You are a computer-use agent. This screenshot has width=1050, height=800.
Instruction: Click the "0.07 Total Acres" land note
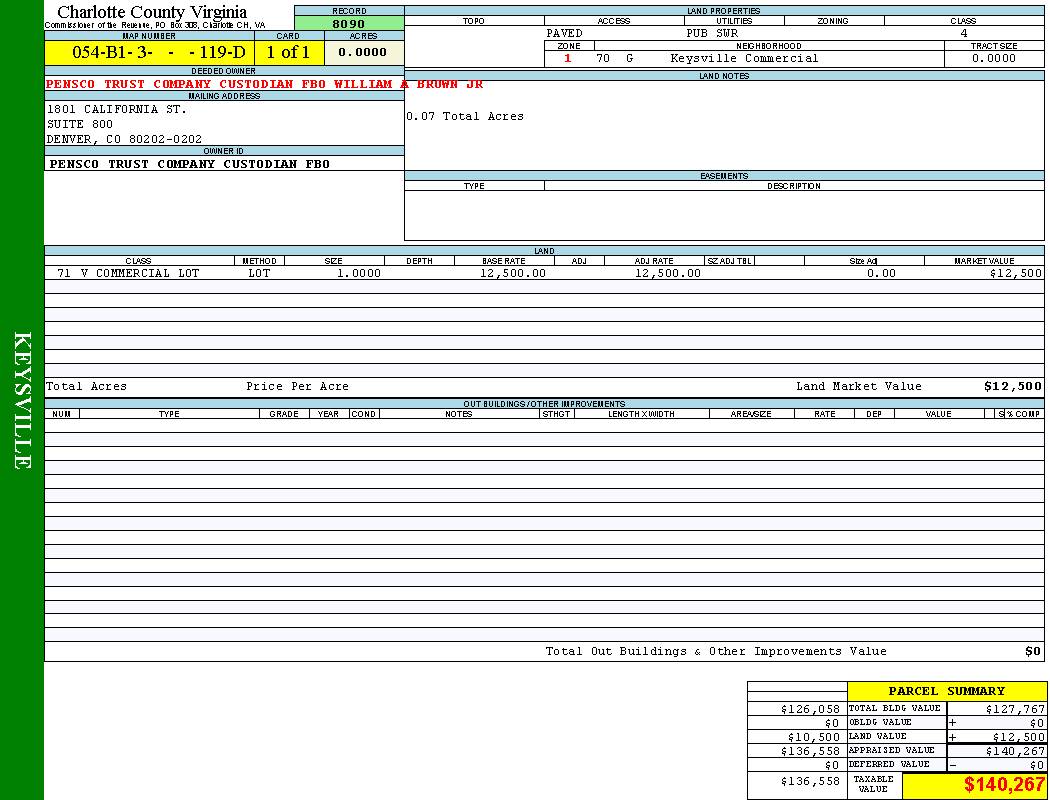[x=465, y=117]
